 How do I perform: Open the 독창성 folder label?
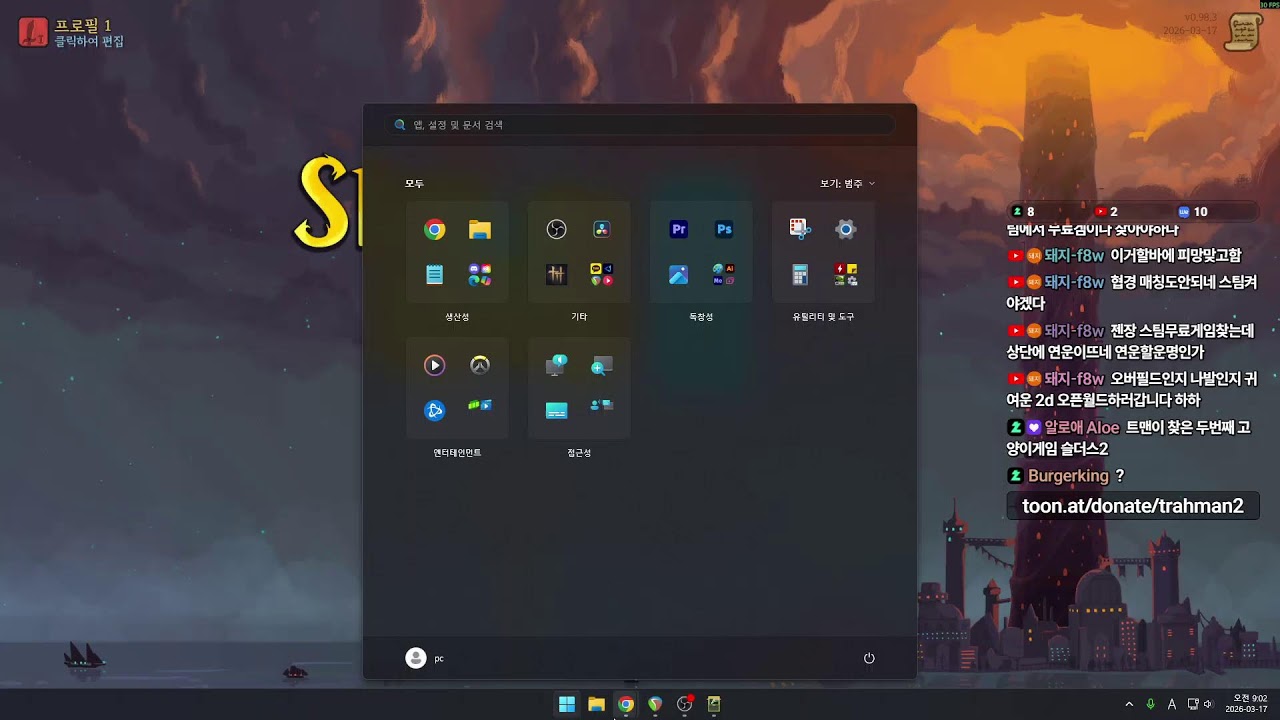pos(701,317)
